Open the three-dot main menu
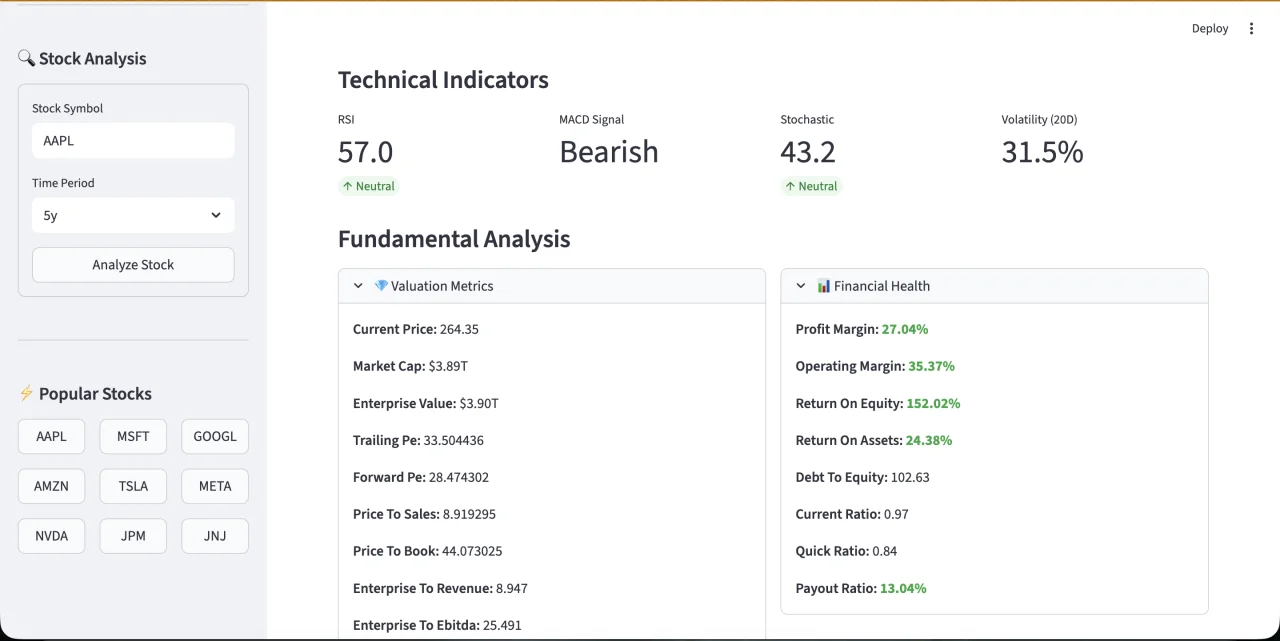Screen dimensions: 1280x641 click(x=1251, y=29)
